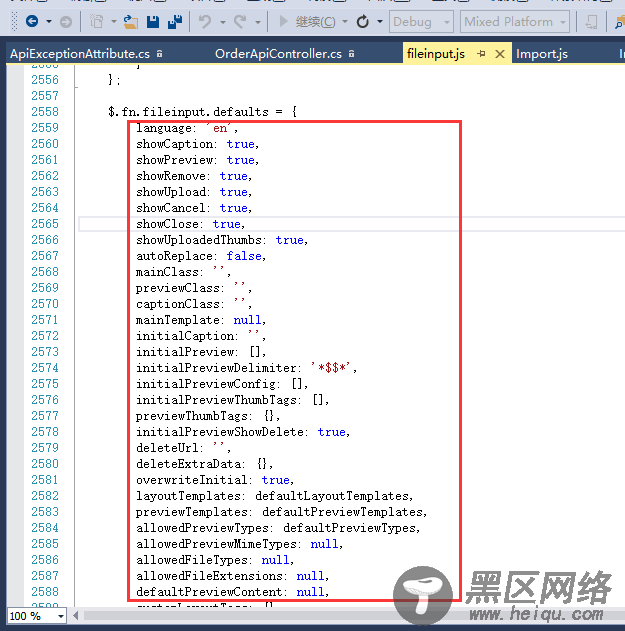Click the 'showCancel: true' code line
The image size is (625, 631).
[x=194, y=208]
